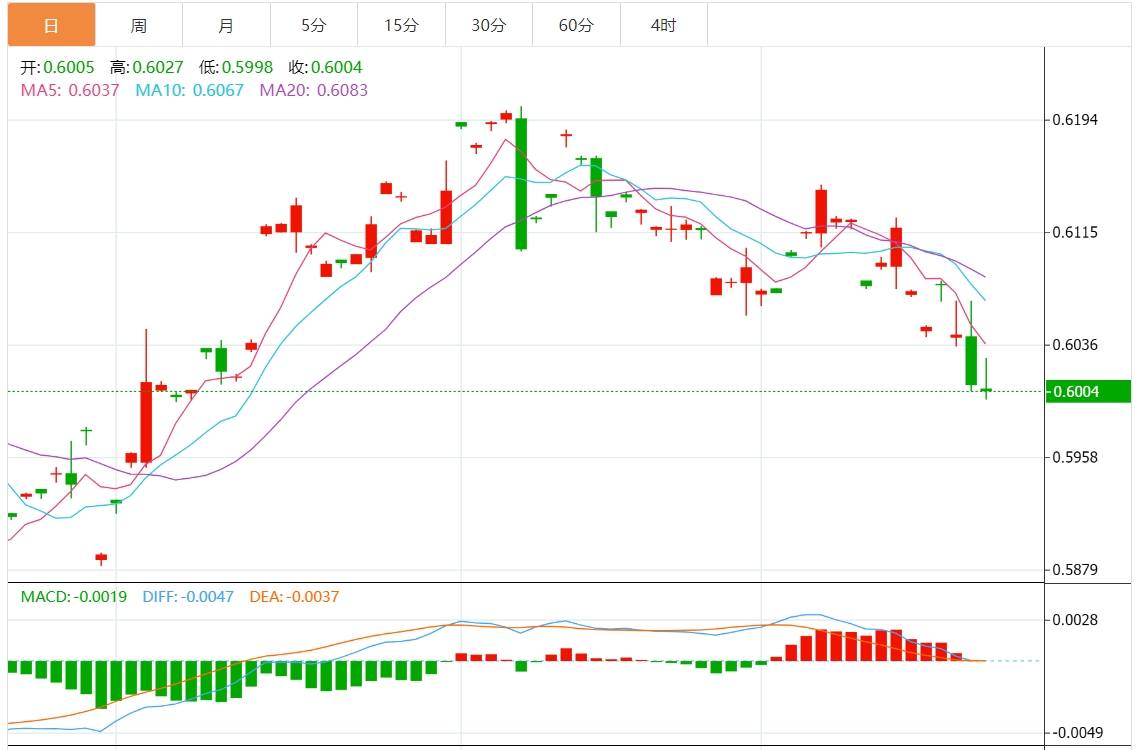Image resolution: width=1142 pixels, height=750 pixels.
Task: Click the 0.6036 price axis label
Action: (1075, 345)
